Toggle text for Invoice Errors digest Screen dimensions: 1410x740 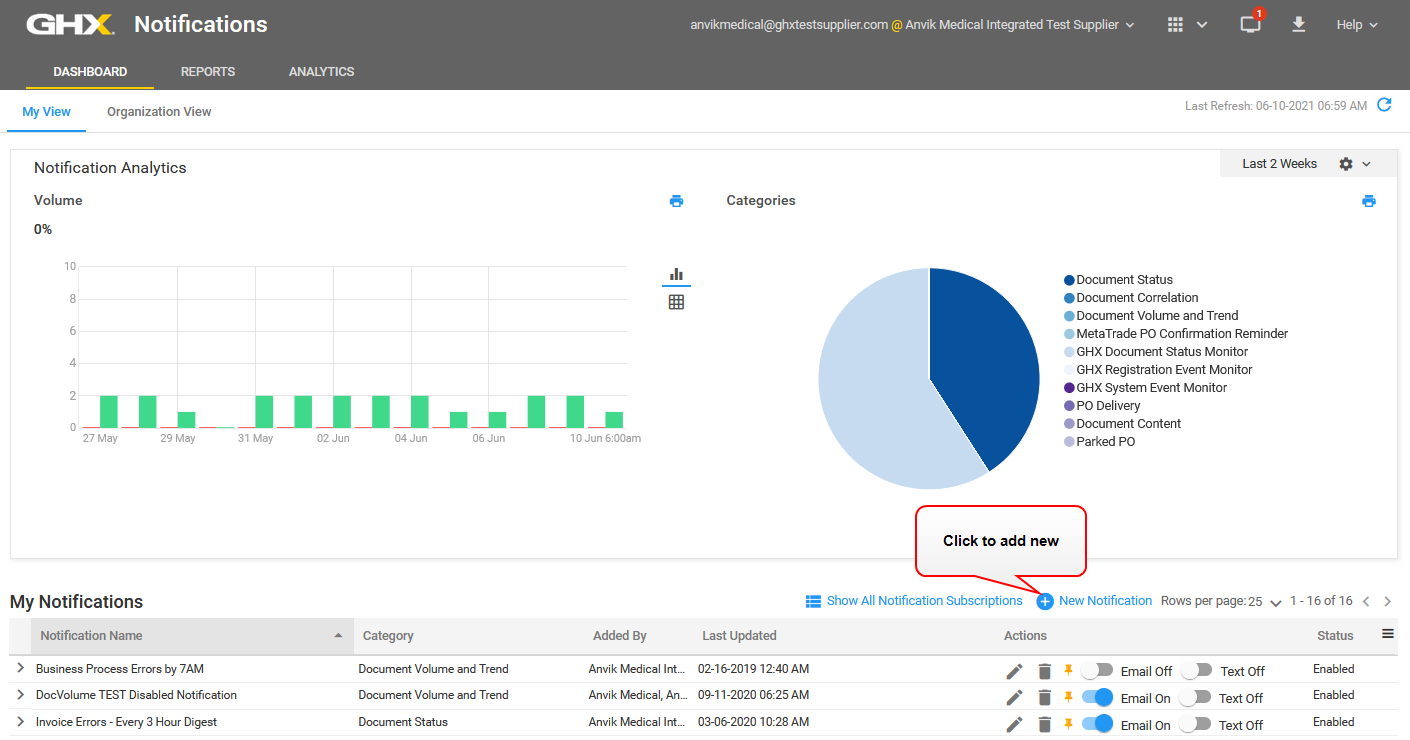click(x=1195, y=724)
